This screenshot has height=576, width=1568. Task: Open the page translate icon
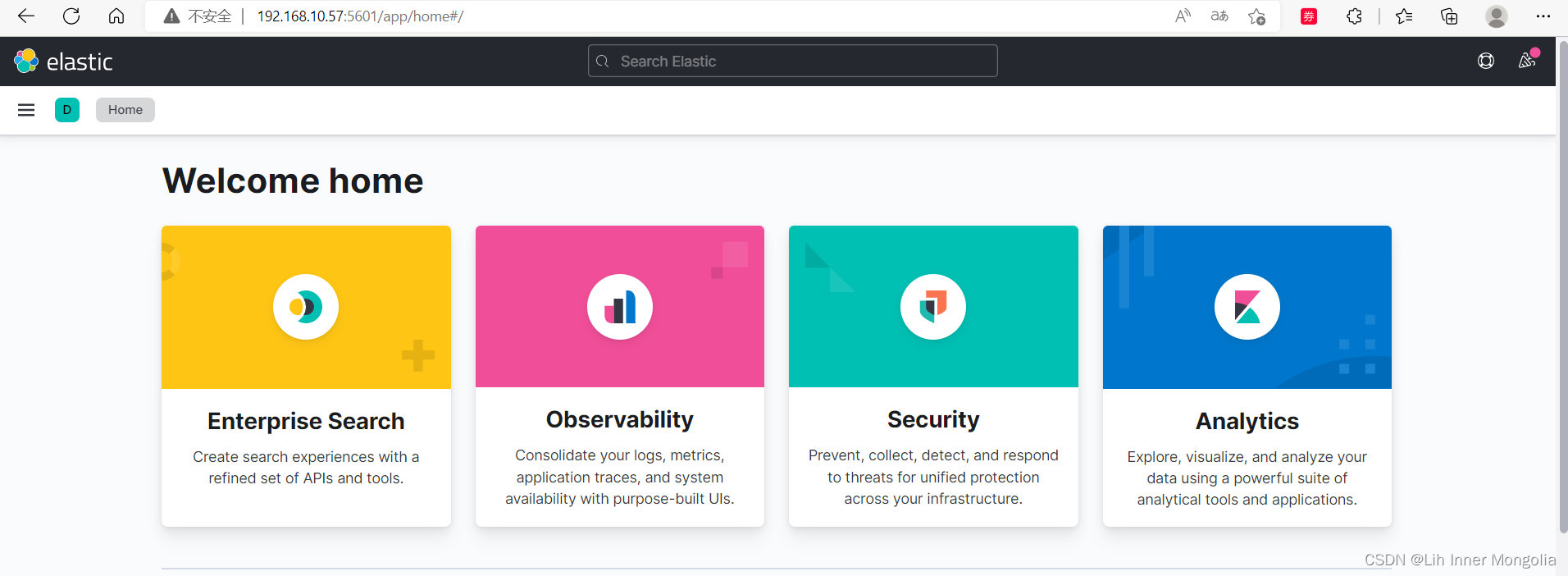pos(1219,16)
